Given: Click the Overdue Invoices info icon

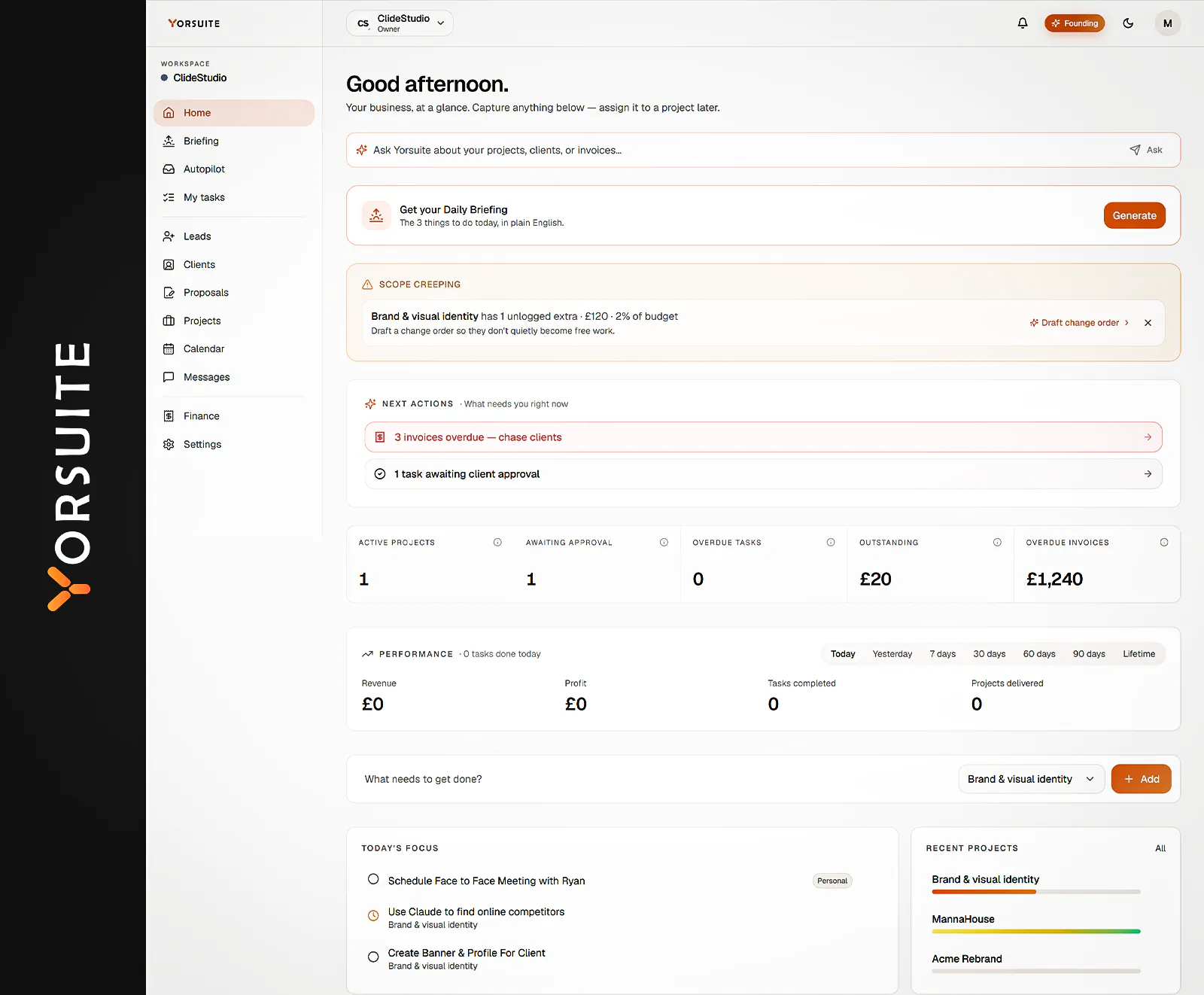Looking at the screenshot, I should [1164, 542].
